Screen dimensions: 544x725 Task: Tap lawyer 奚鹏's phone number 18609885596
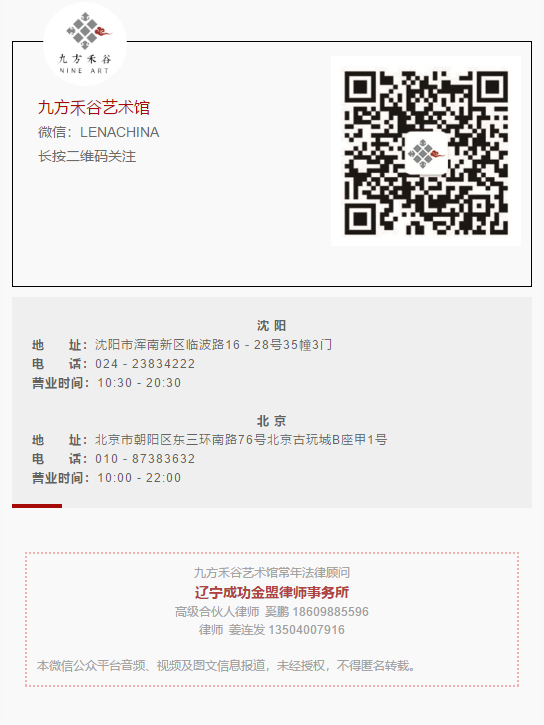click(330, 612)
